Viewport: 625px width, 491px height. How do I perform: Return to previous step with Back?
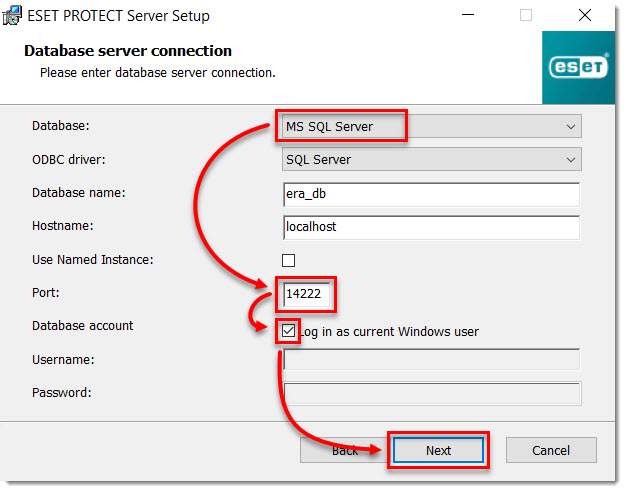click(344, 450)
